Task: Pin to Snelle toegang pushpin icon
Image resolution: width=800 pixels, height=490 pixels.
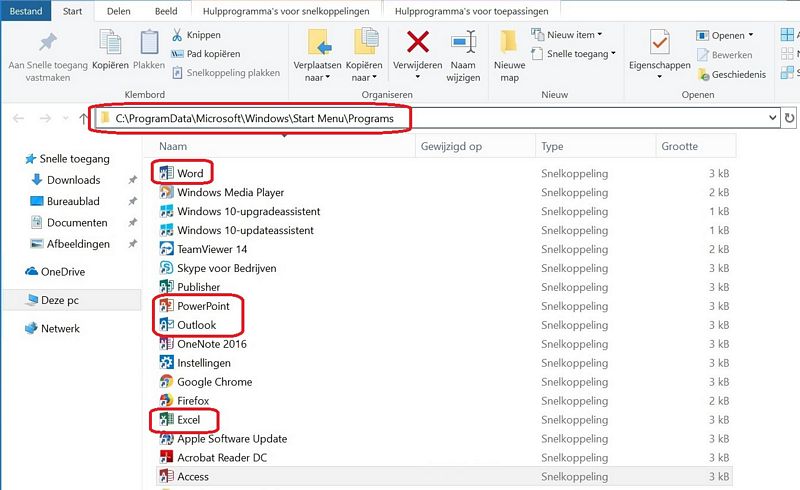Action: click(48, 42)
